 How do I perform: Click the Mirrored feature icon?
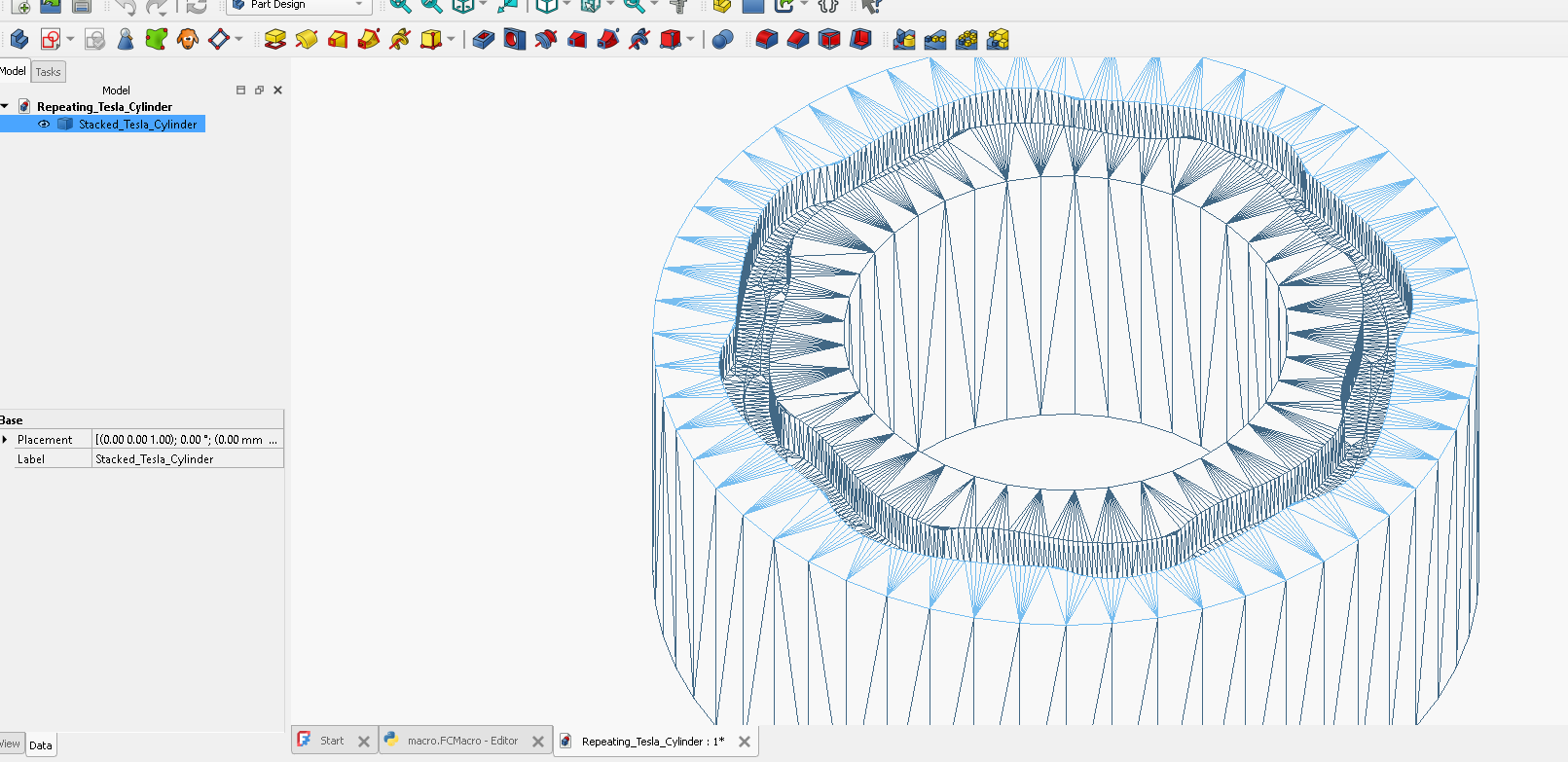[x=904, y=40]
